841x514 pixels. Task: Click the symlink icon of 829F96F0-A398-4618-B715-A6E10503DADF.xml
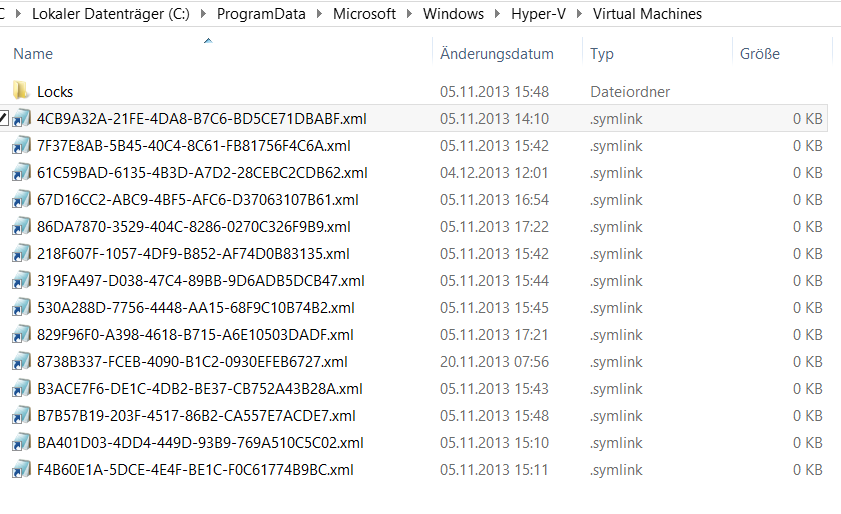pos(21,334)
